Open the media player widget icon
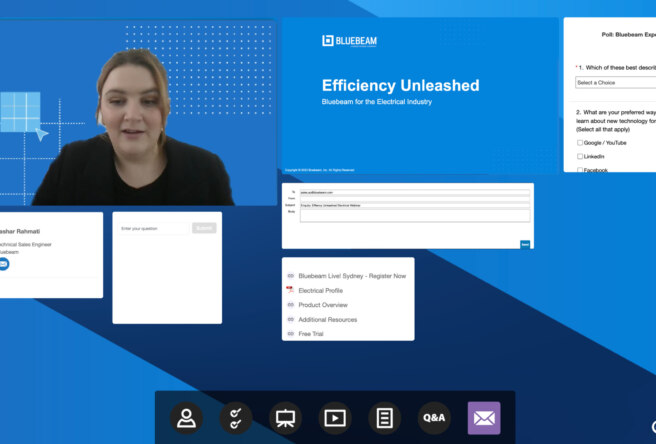The height and width of the screenshot is (444, 656). coord(335,418)
